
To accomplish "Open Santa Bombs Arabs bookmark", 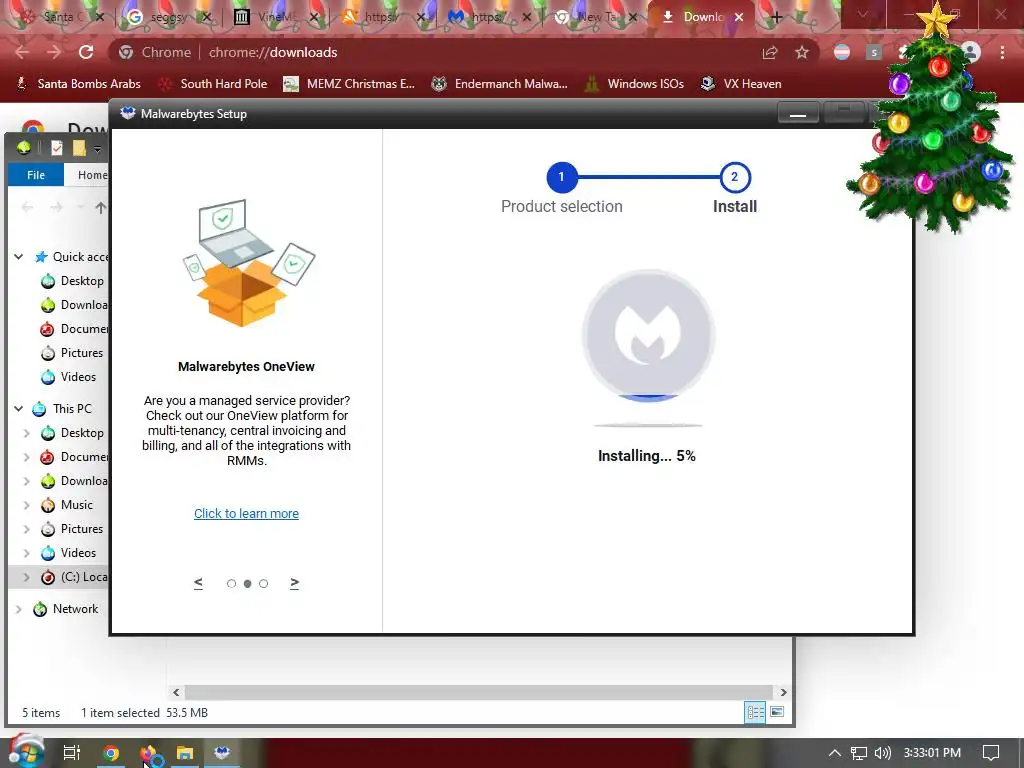I will click(78, 84).
